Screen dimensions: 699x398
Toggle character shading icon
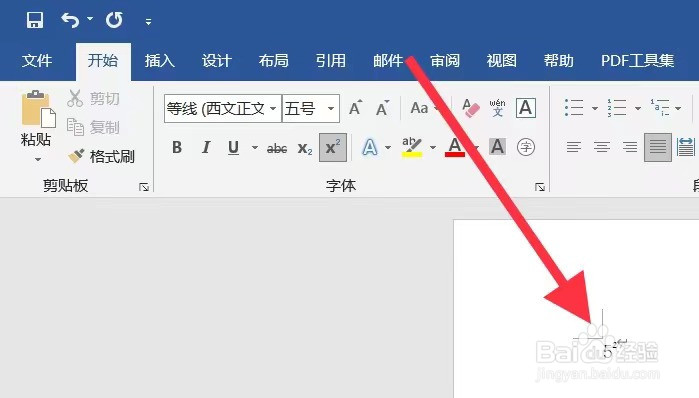498,147
